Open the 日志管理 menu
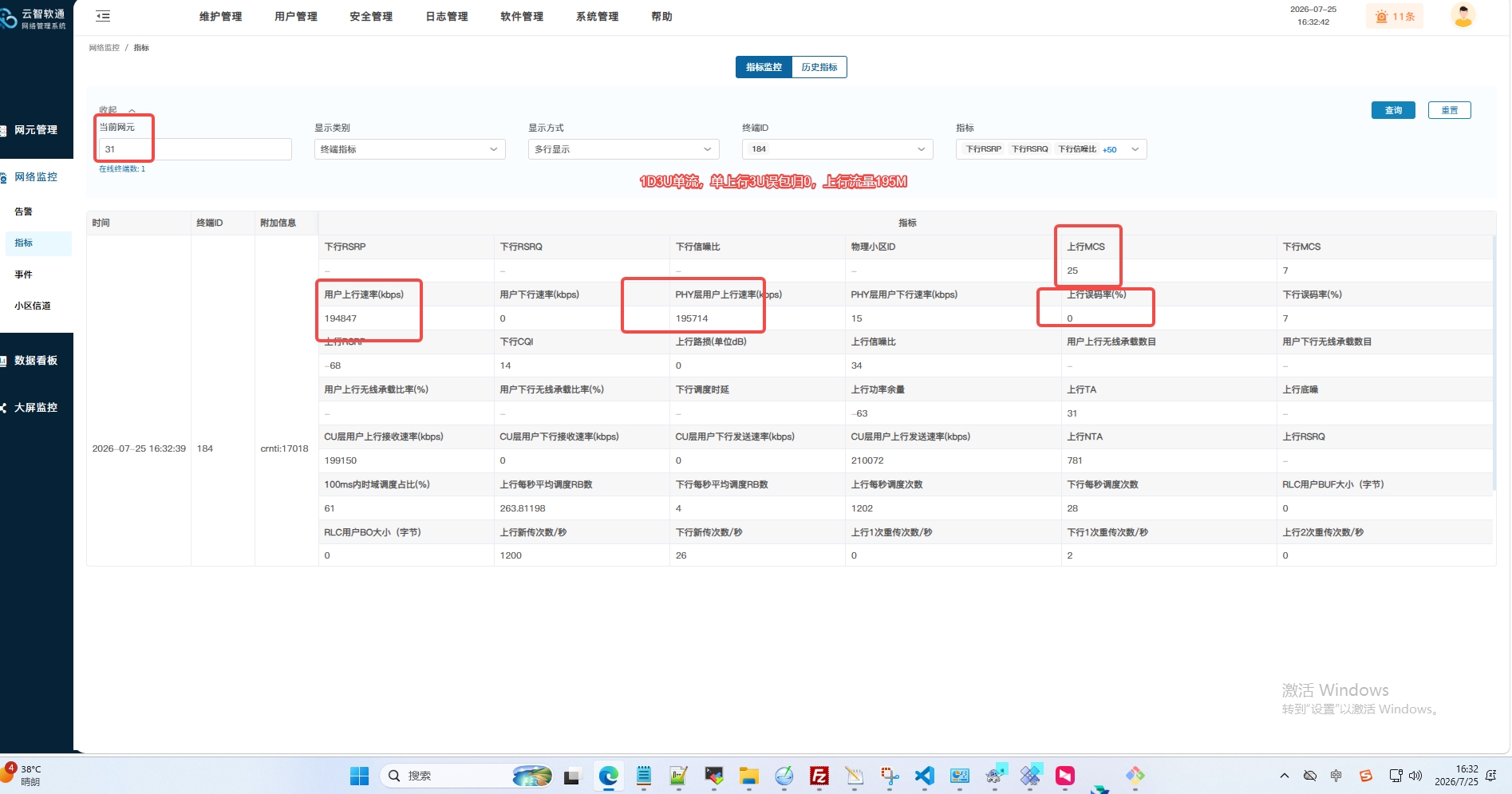The image size is (1512, 794). pyautogui.click(x=447, y=16)
